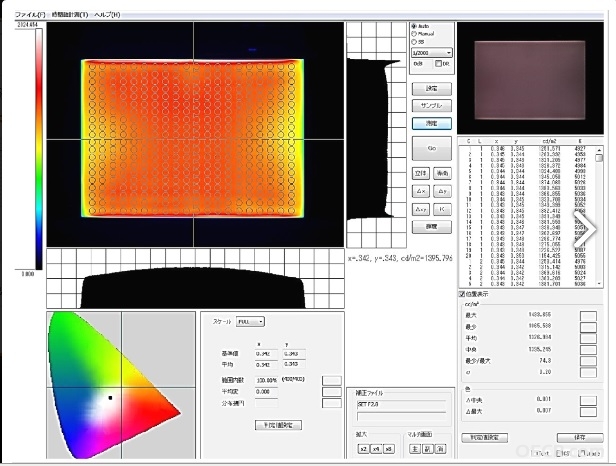Open the スケール FULL dropdown
This screenshot has height=466, width=616.
coord(250,322)
